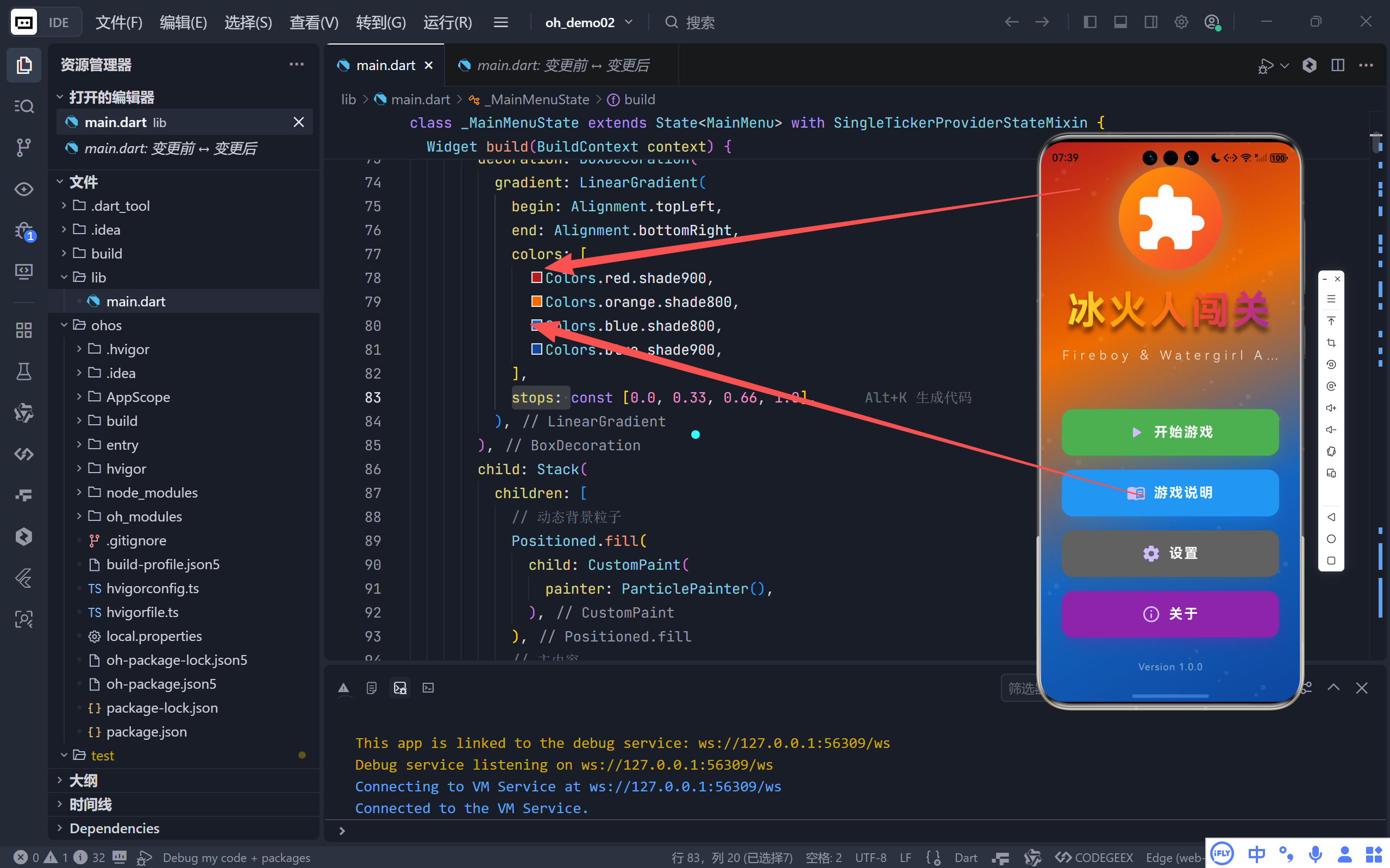Open the 运行(R) menu
1390x868 pixels.
pyautogui.click(x=447, y=22)
